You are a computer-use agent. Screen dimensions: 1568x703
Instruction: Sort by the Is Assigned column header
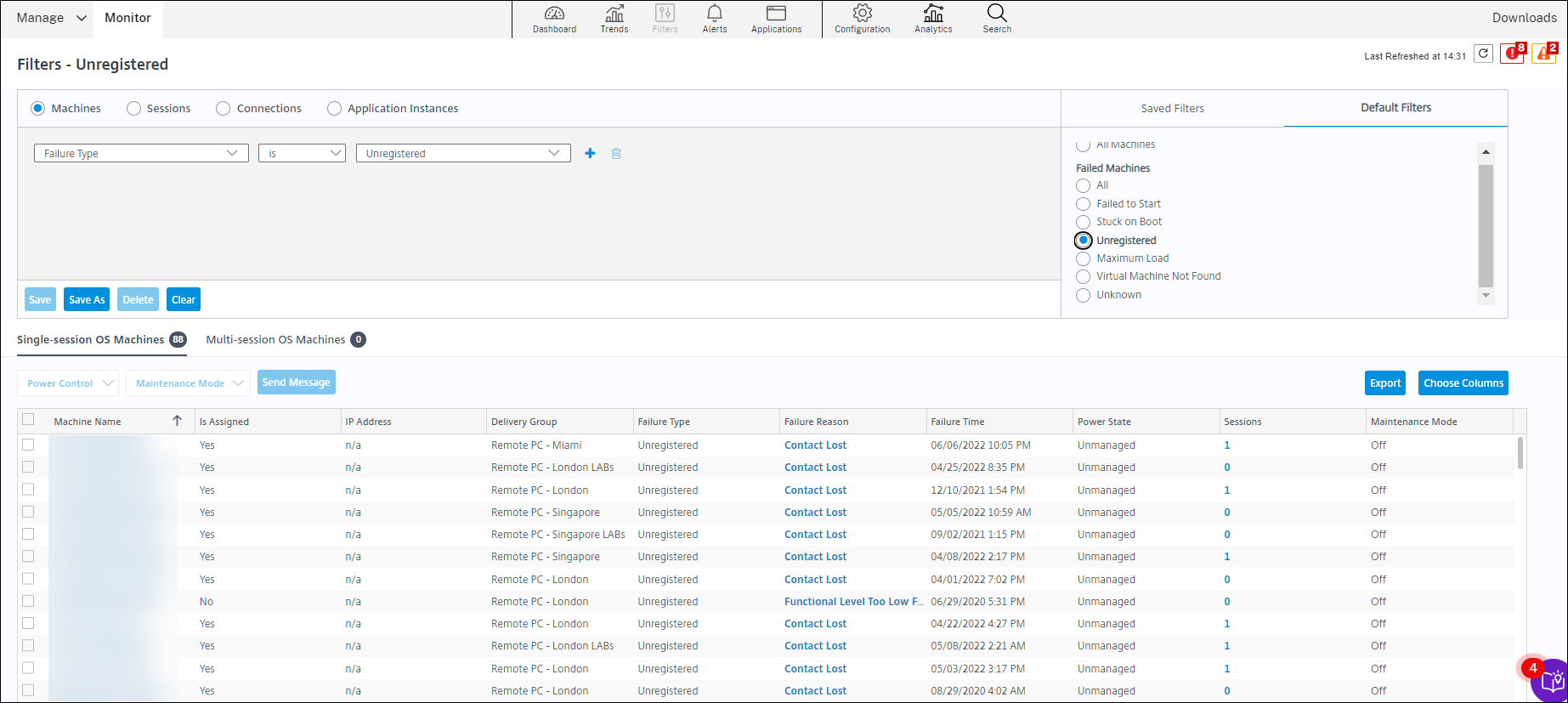click(268, 421)
